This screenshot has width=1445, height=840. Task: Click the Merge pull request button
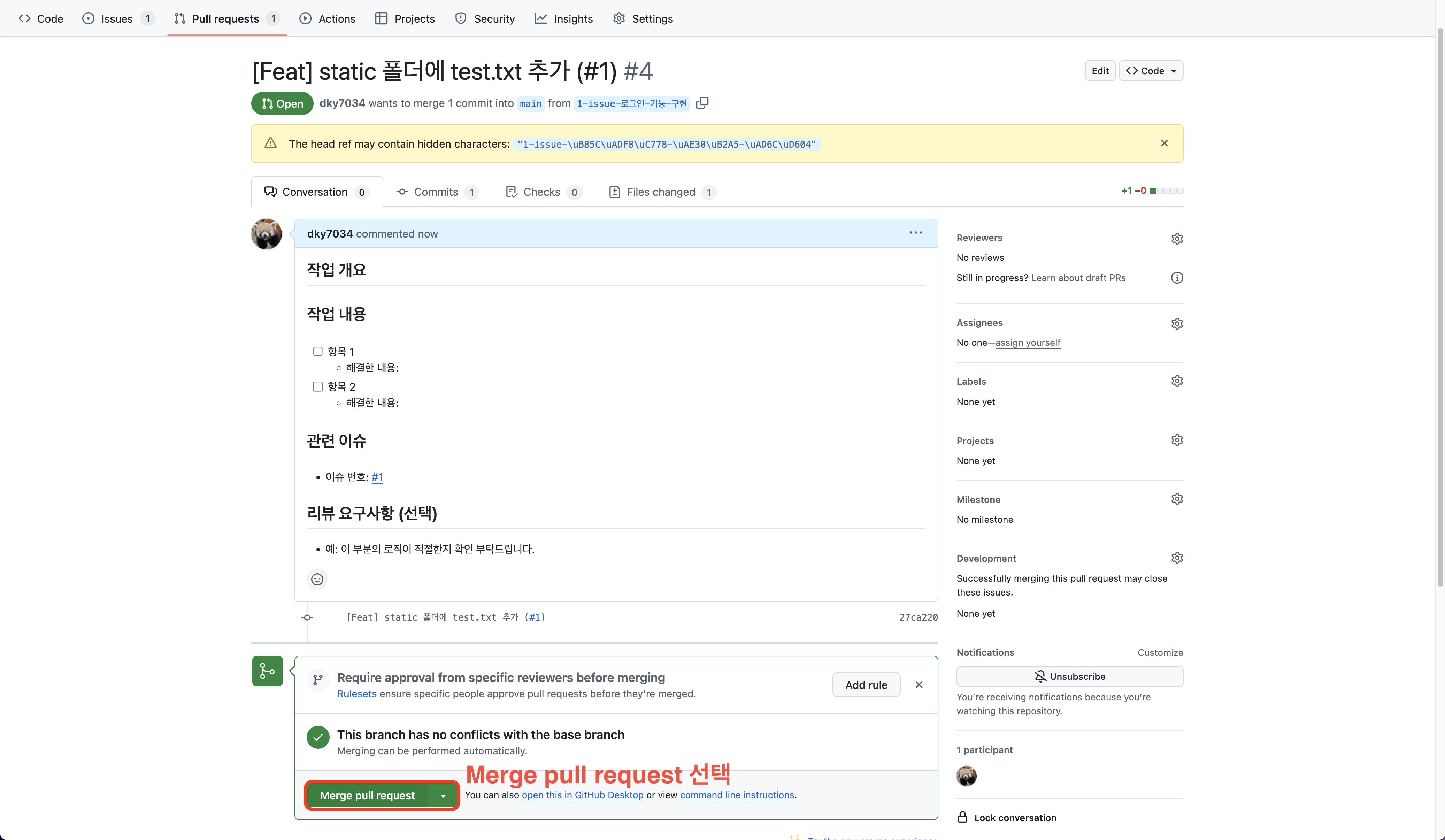tap(368, 795)
